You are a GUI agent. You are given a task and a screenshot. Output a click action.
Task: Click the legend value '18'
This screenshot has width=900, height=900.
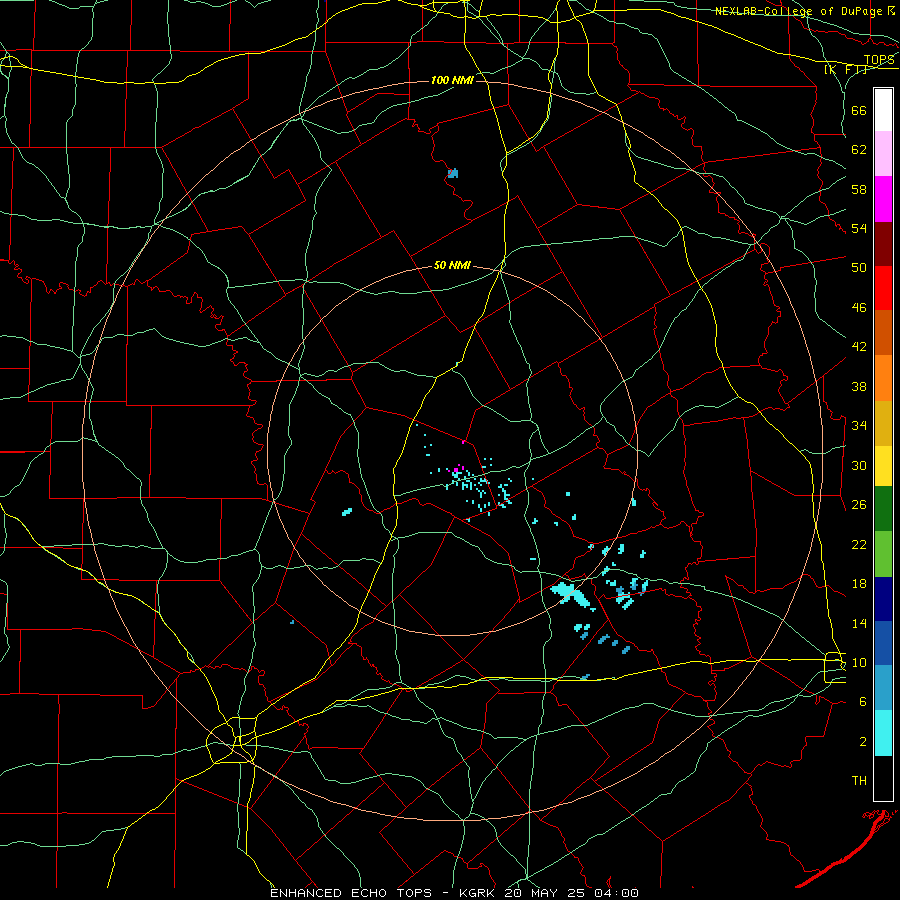859,584
